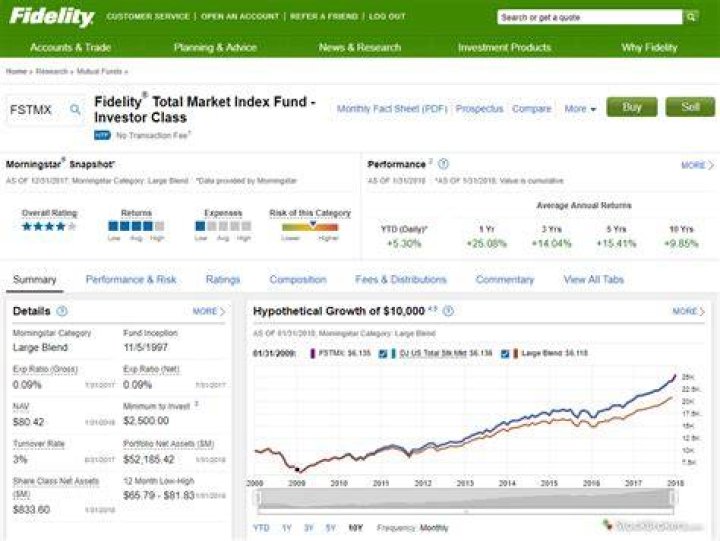Viewport: 720px width, 541px height.
Task: Select the 10Y chart range option
Action: pyautogui.click(x=355, y=528)
